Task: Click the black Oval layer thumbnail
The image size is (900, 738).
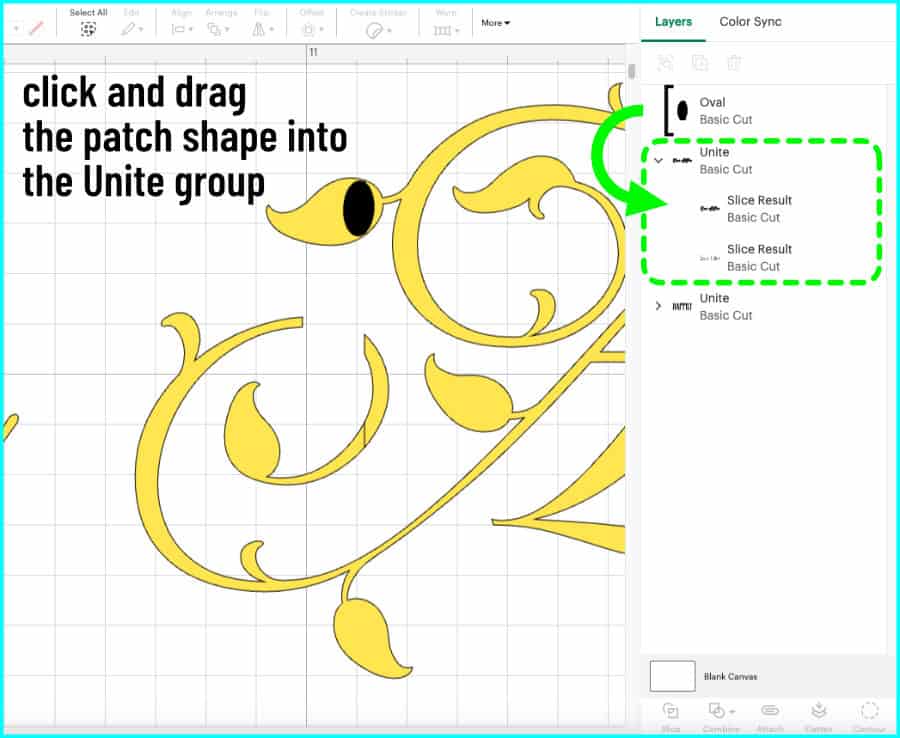Action: click(682, 110)
